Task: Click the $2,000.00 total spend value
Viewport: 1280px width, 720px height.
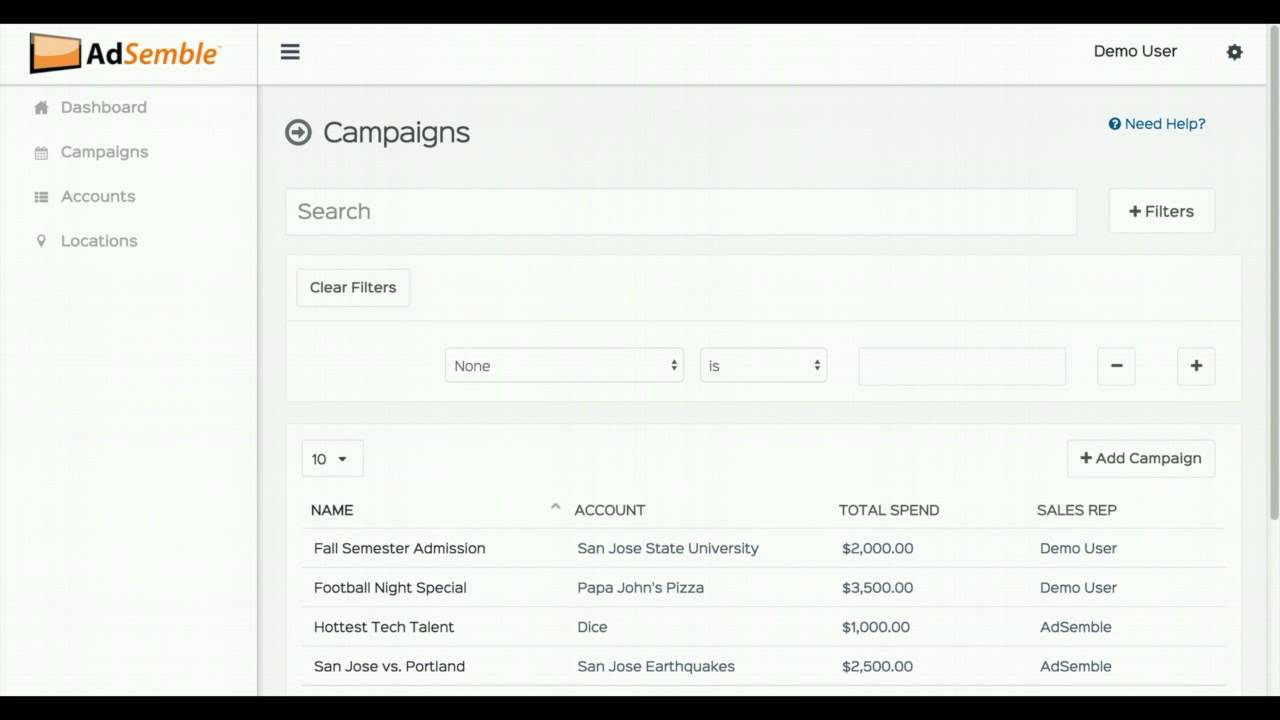Action: [877, 548]
